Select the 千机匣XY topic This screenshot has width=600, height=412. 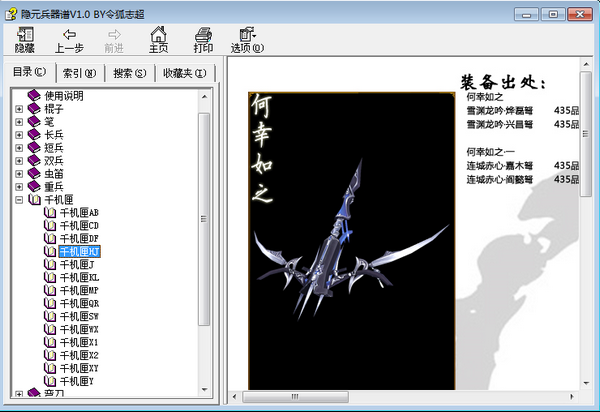[x=79, y=369]
